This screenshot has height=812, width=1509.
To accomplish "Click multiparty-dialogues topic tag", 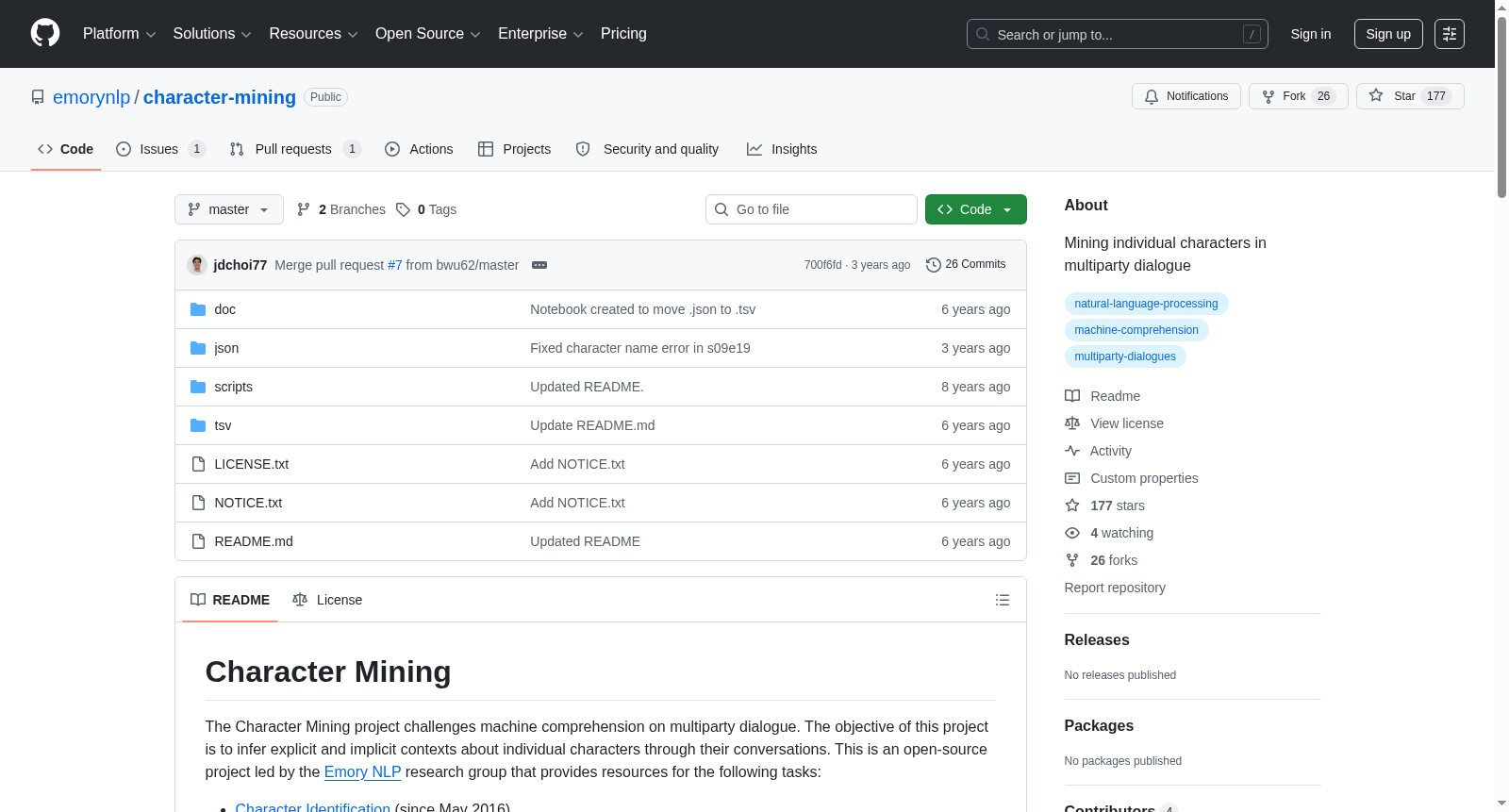I will pyautogui.click(x=1125, y=356).
